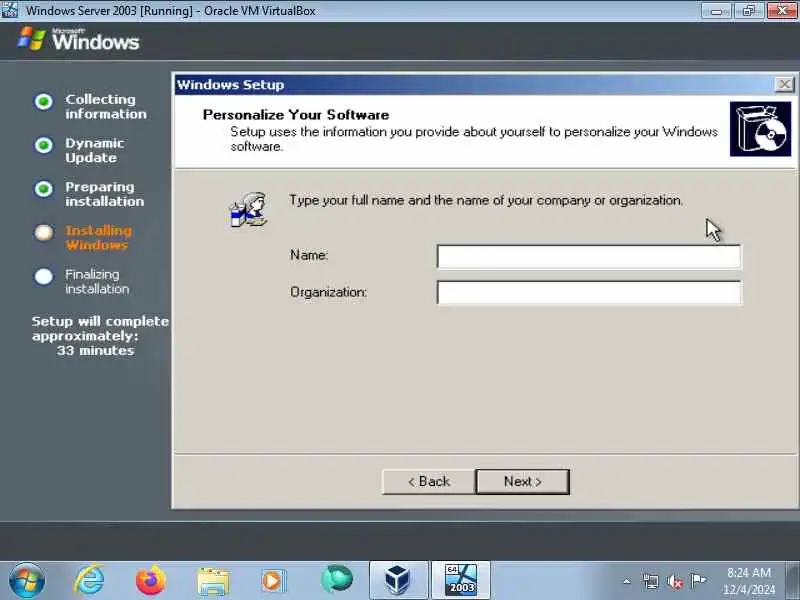Click the Preparing installation step bullet
The height and width of the screenshot is (600, 800).
tap(44, 189)
